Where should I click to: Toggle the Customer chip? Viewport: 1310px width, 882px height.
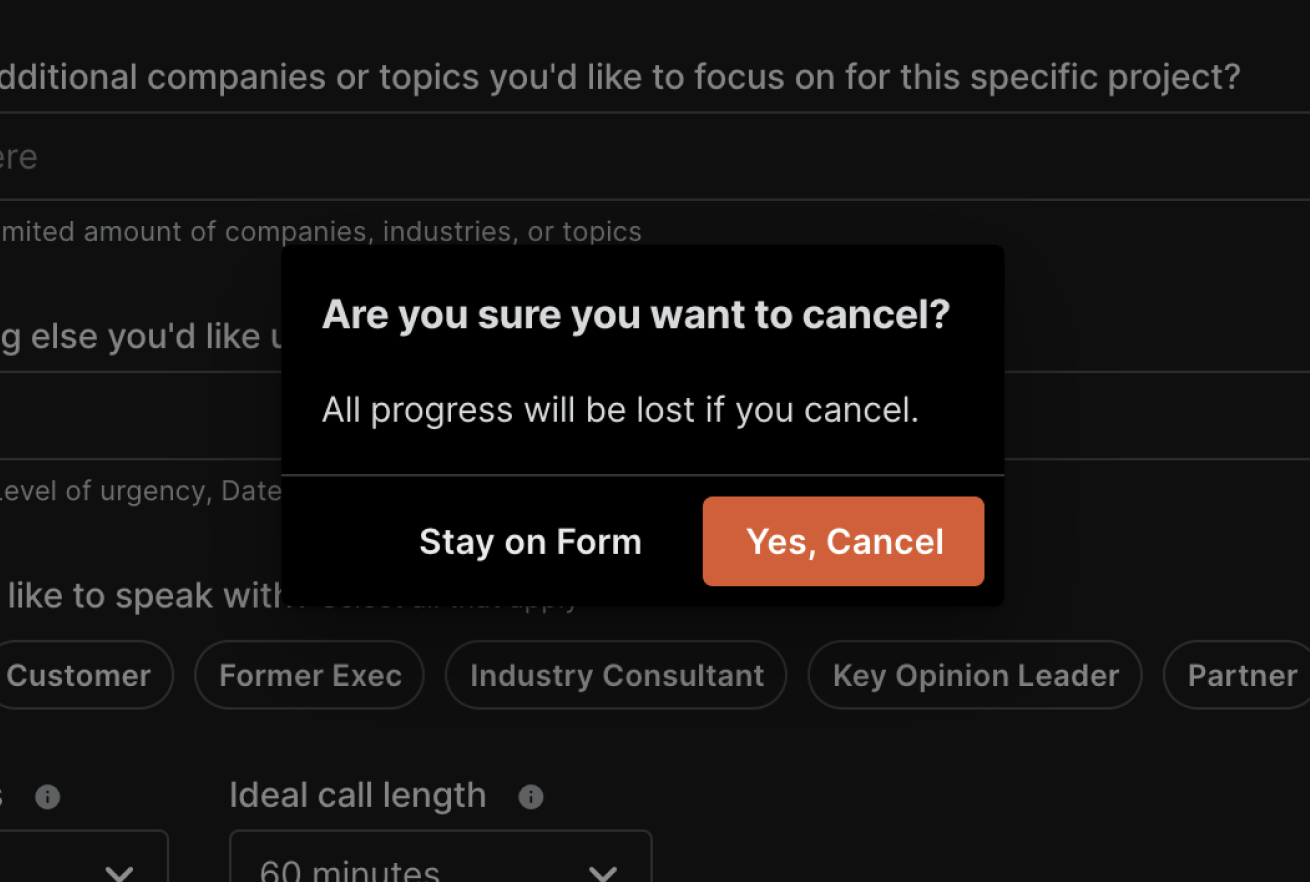click(80, 675)
